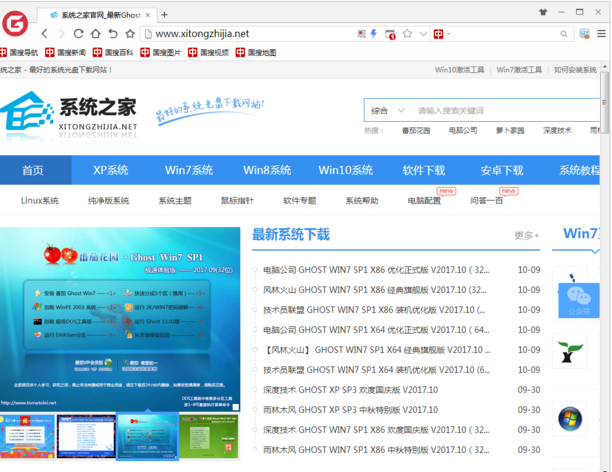
Task: Open the 系统主题 submenu link
Action: 175,201
